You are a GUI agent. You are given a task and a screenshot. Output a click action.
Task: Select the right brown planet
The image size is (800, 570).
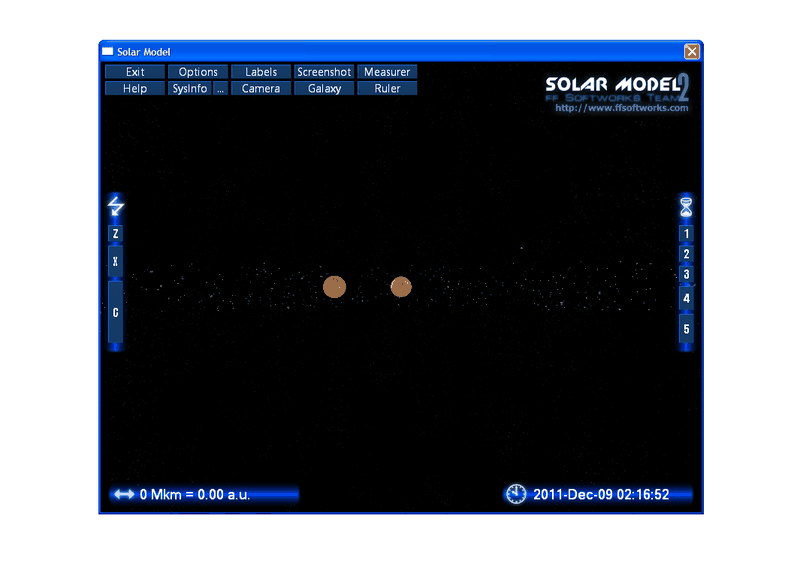pos(401,287)
